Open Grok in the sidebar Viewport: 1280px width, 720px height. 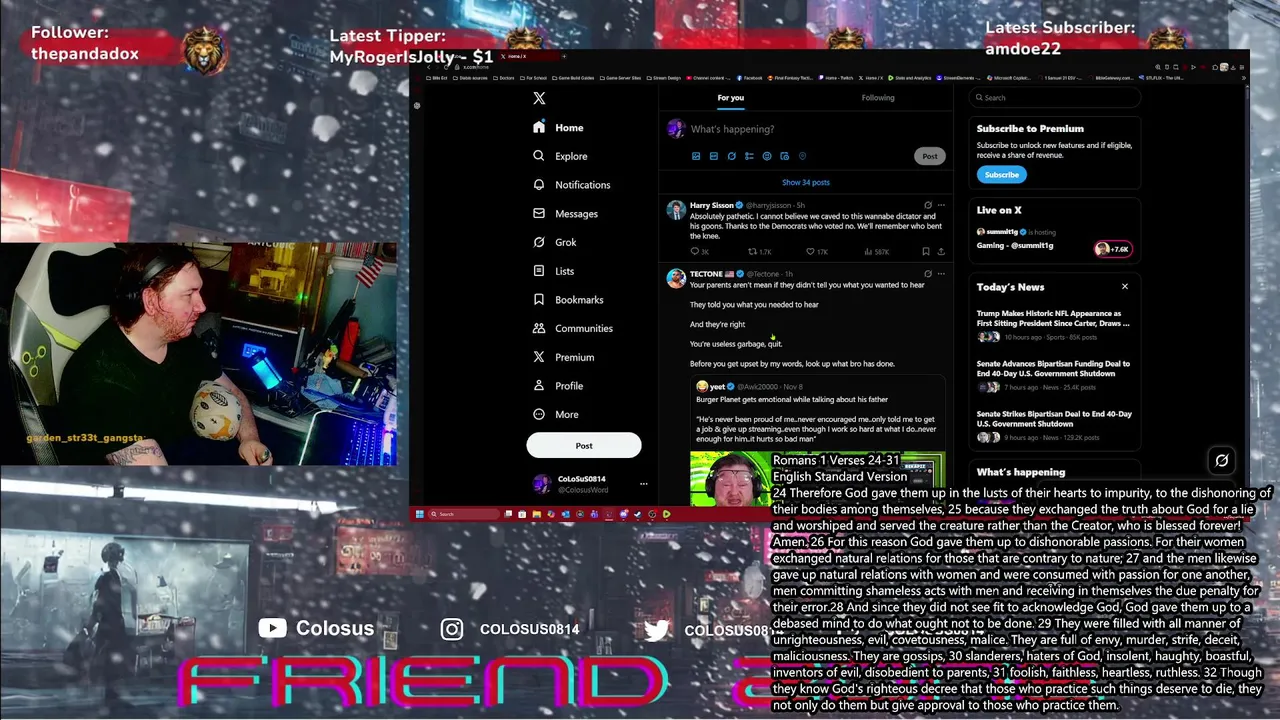(x=554, y=242)
